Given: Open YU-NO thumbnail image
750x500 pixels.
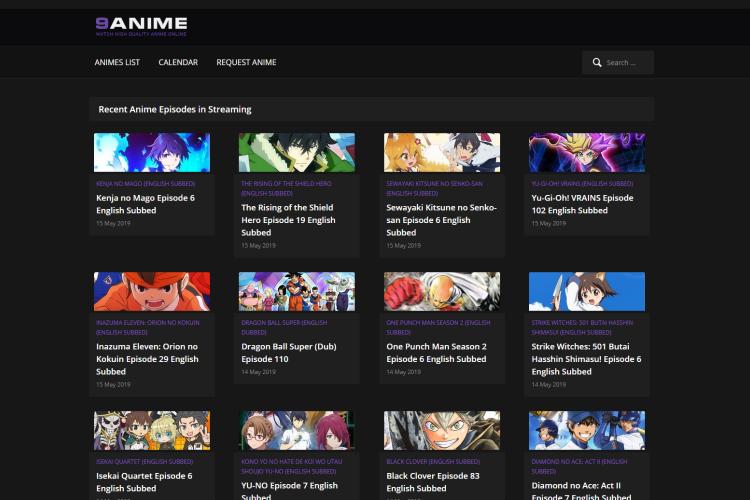Looking at the screenshot, I should point(297,431).
